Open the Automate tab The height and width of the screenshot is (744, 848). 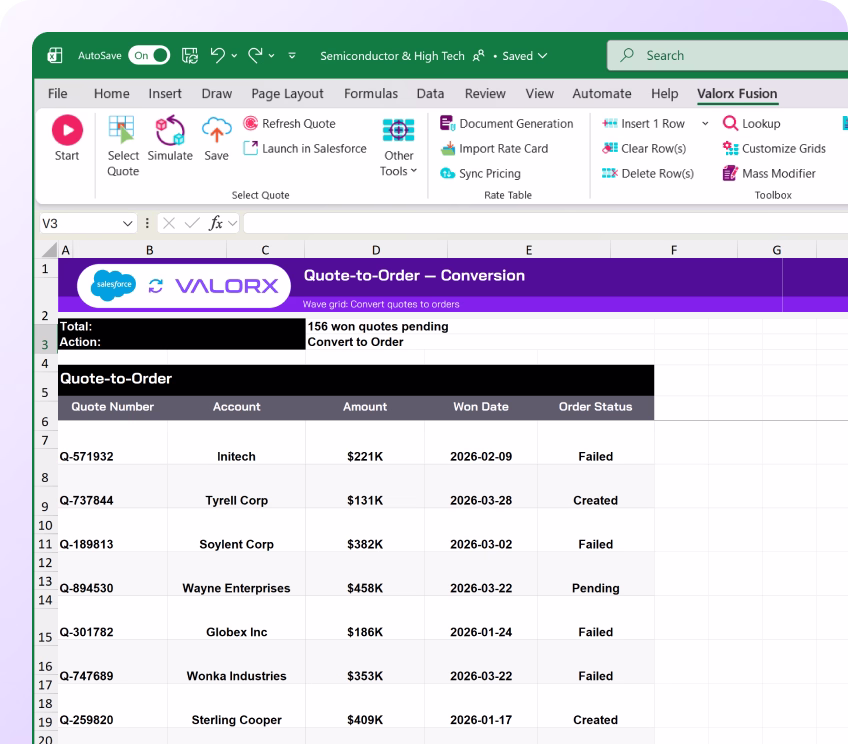[x=601, y=94]
